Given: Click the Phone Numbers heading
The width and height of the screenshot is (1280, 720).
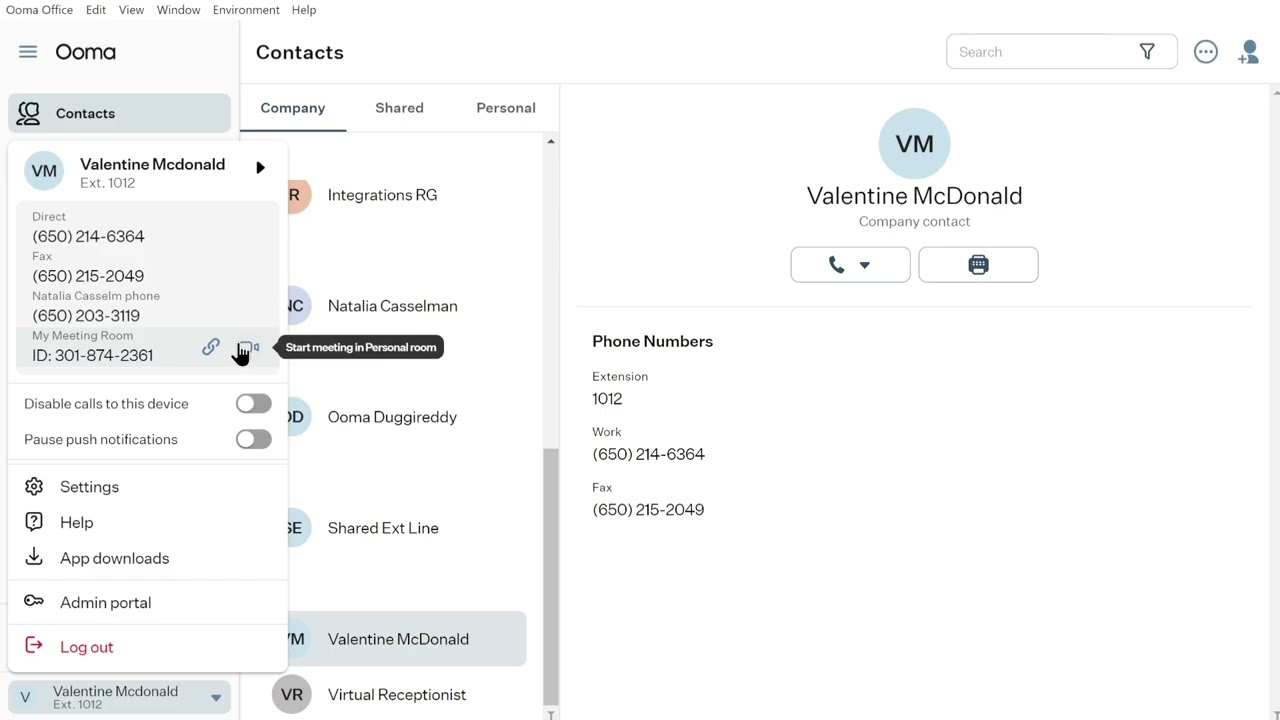Looking at the screenshot, I should 652,341.
